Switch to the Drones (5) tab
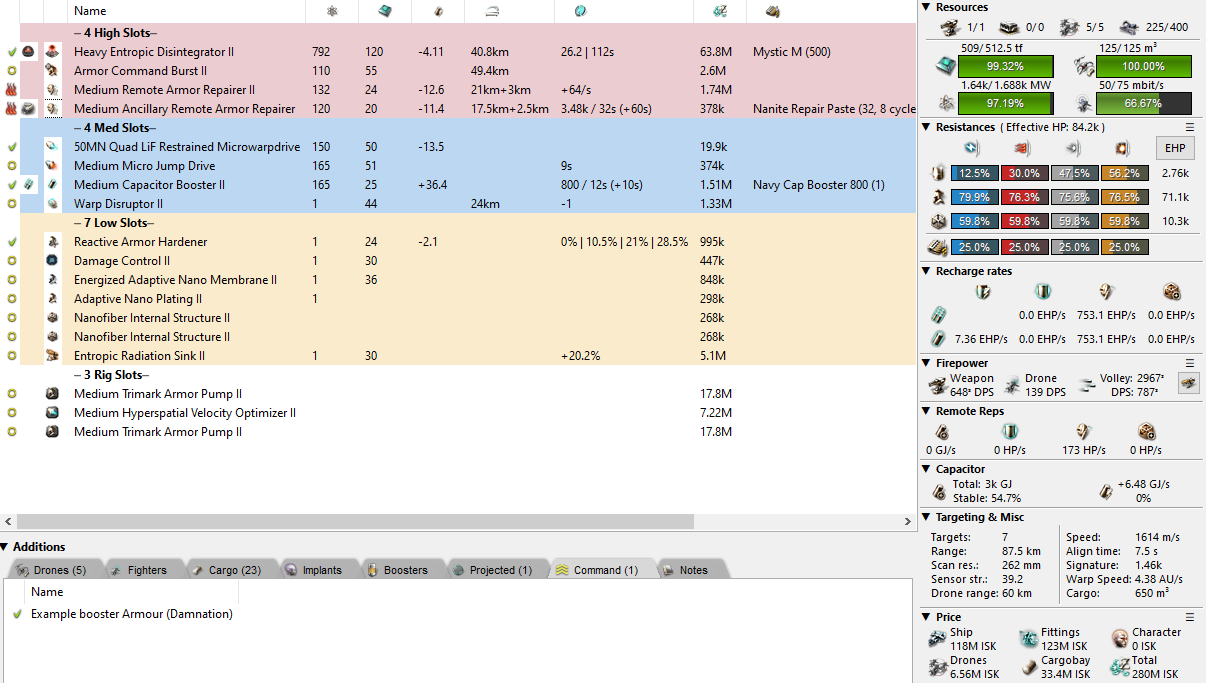 coord(57,570)
